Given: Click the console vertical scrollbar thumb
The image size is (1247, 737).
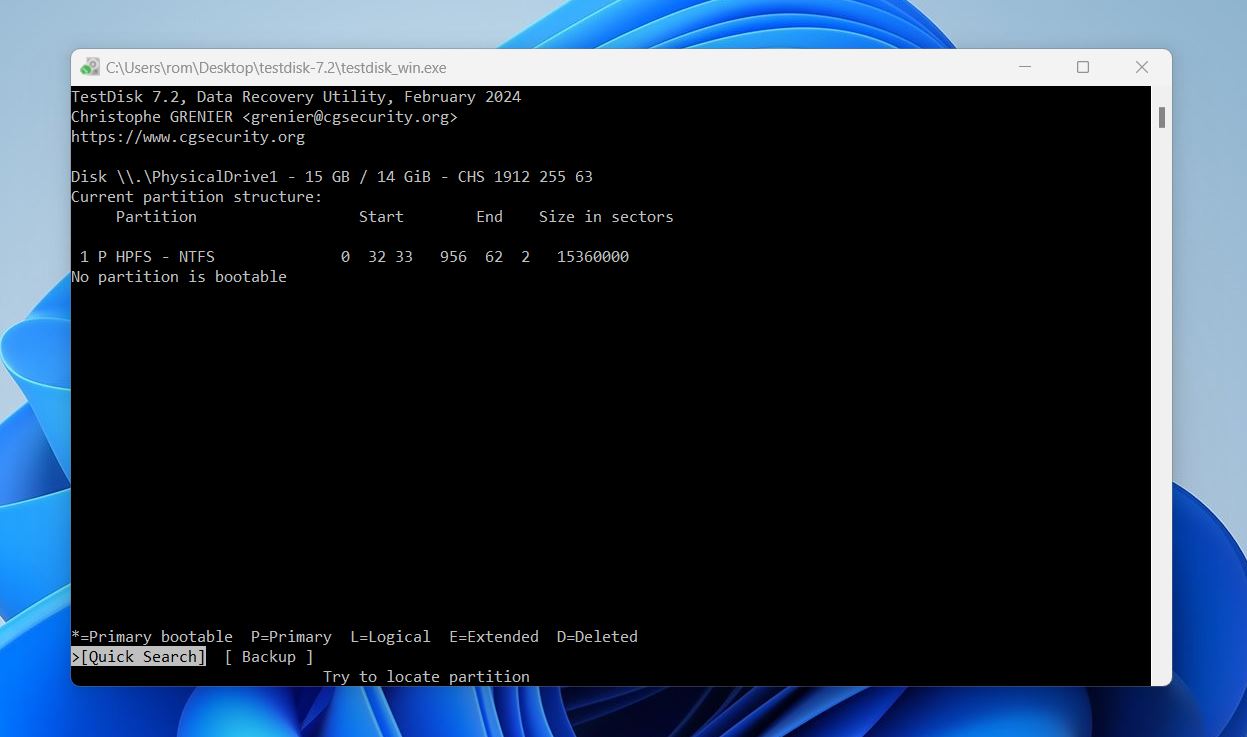Looking at the screenshot, I should click(x=1162, y=117).
